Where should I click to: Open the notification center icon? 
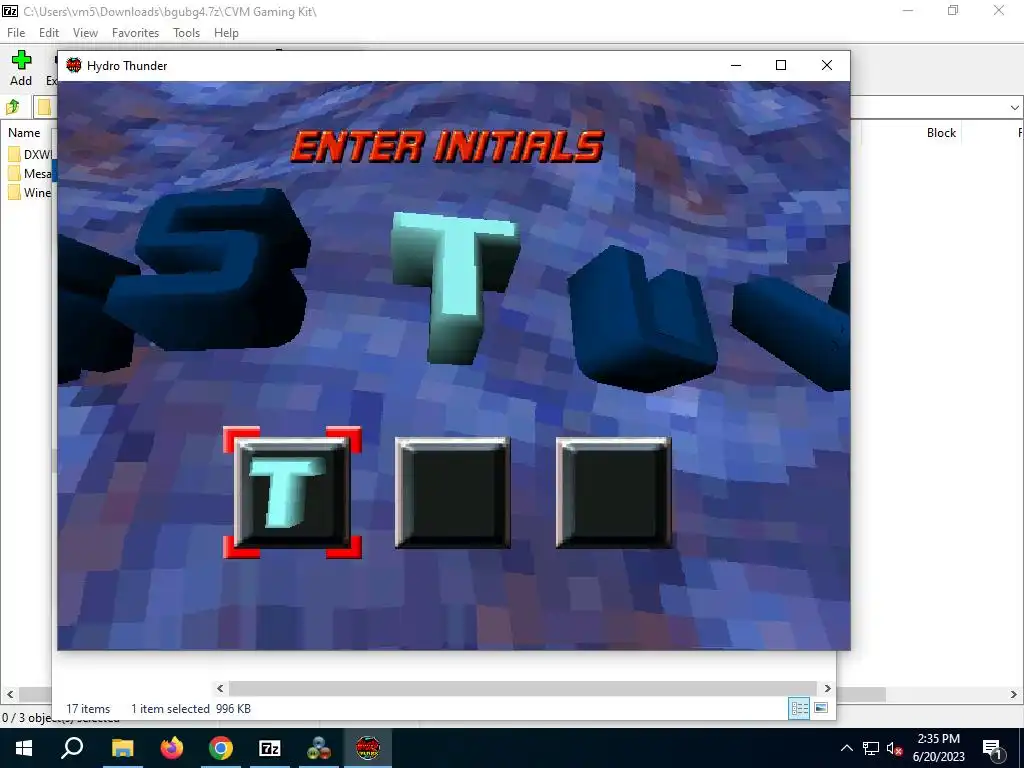coord(993,748)
